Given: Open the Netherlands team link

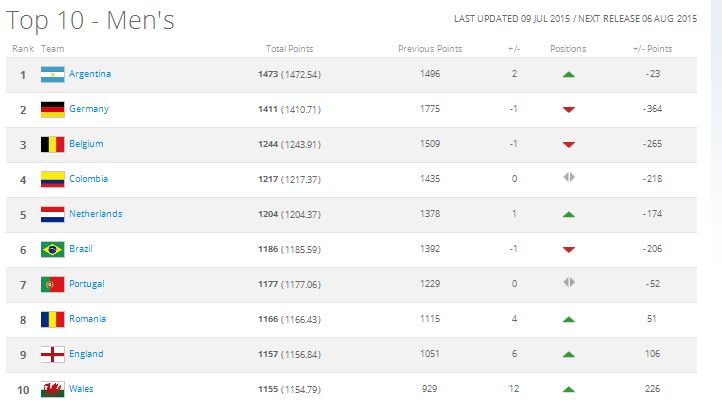Looking at the screenshot, I should pos(96,214).
